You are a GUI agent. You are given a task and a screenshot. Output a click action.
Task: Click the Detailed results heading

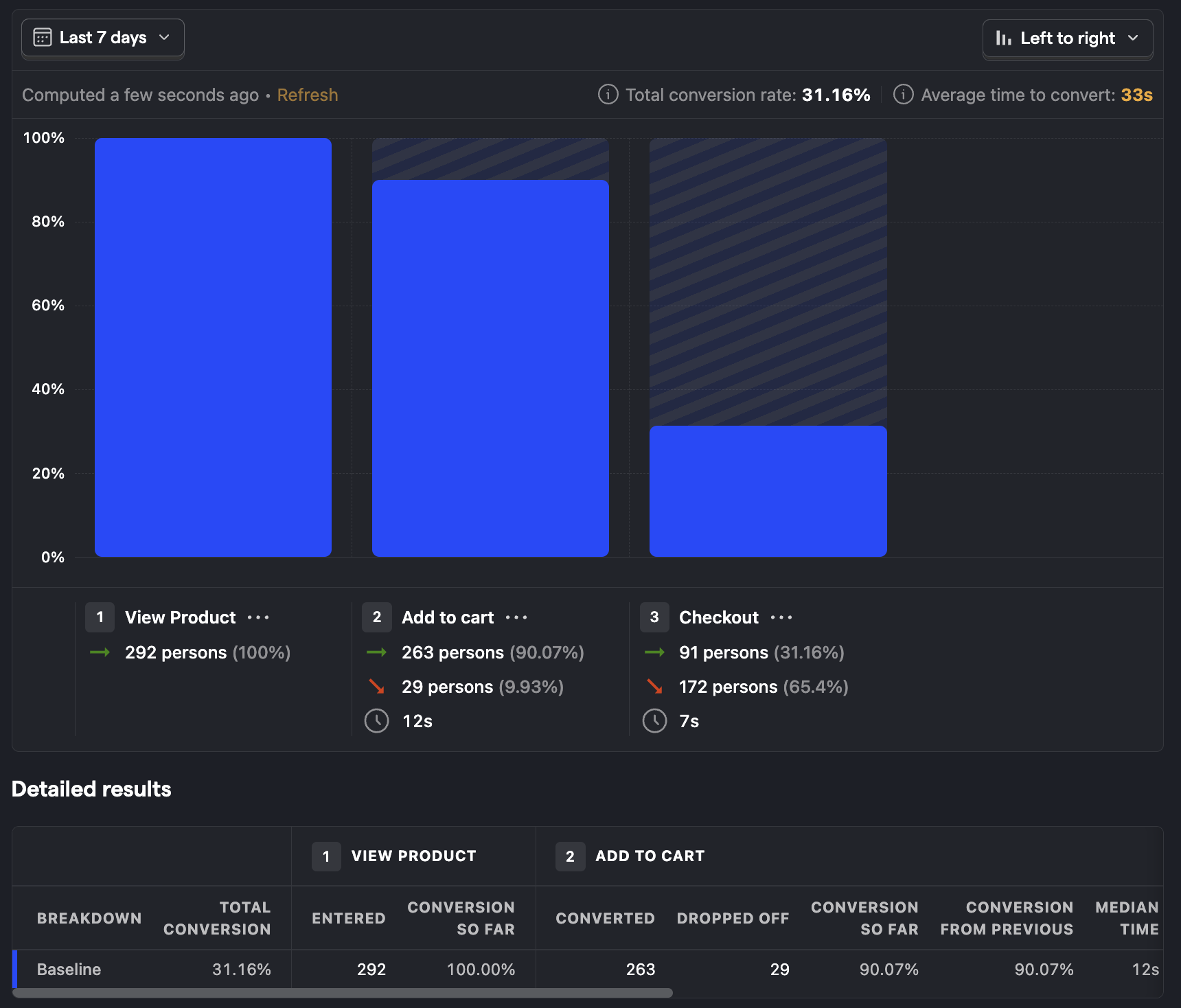coord(91,789)
